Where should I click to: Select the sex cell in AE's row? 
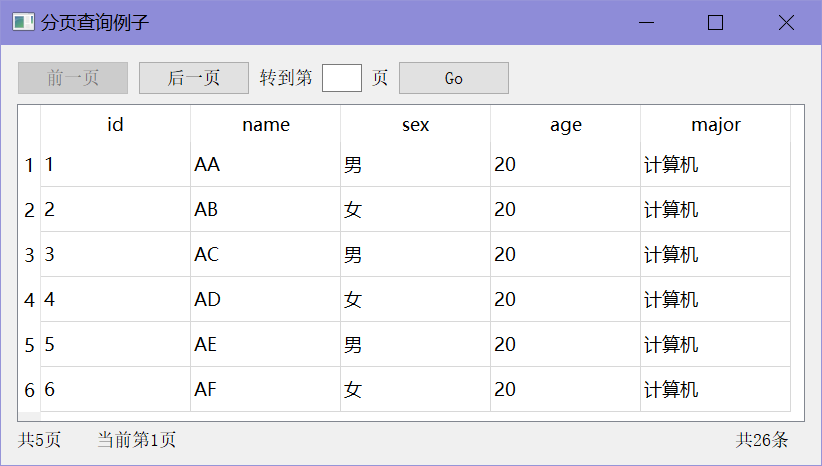[x=416, y=344]
